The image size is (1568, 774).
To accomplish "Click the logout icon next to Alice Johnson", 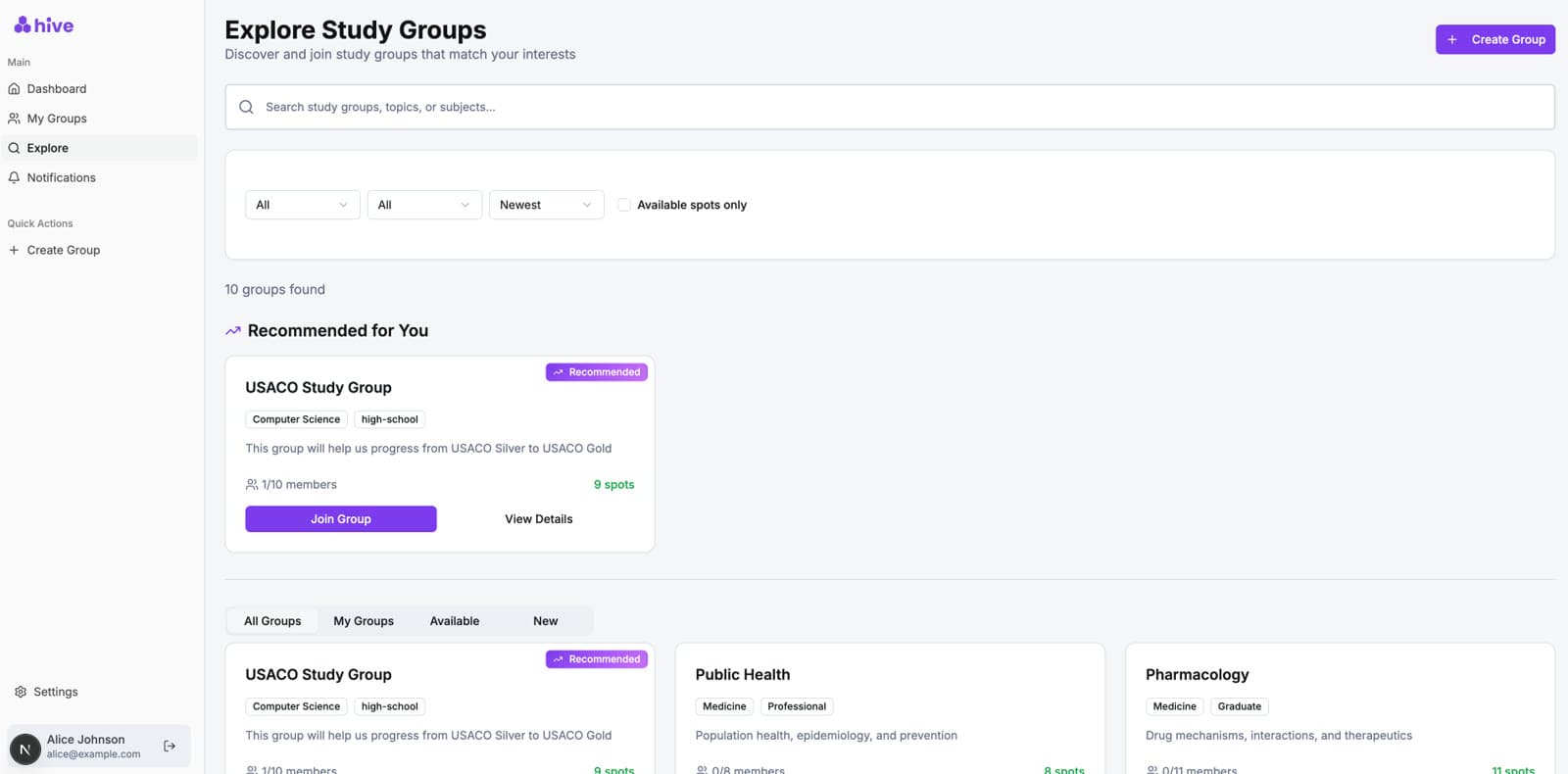I will click(x=170, y=747).
